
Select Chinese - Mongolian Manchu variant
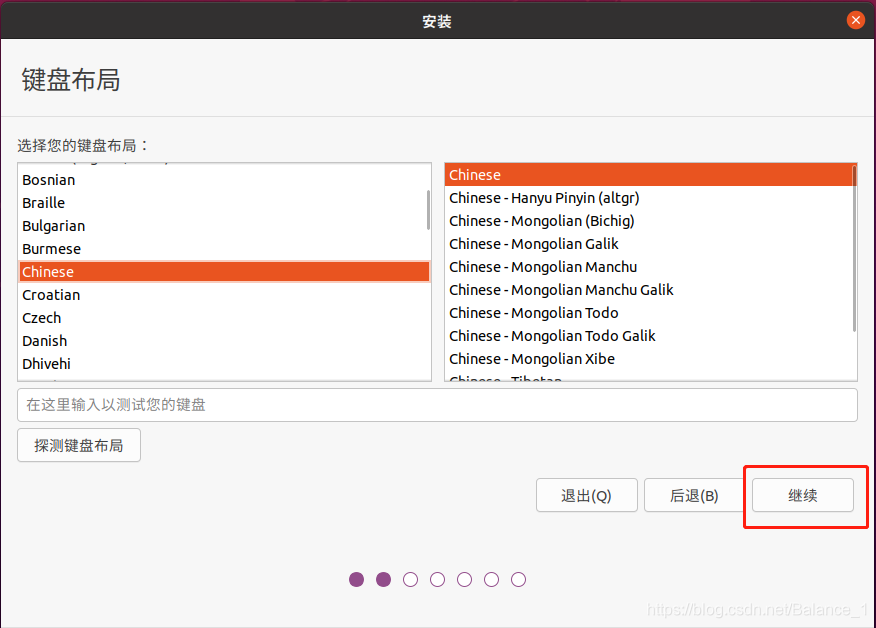click(650, 267)
